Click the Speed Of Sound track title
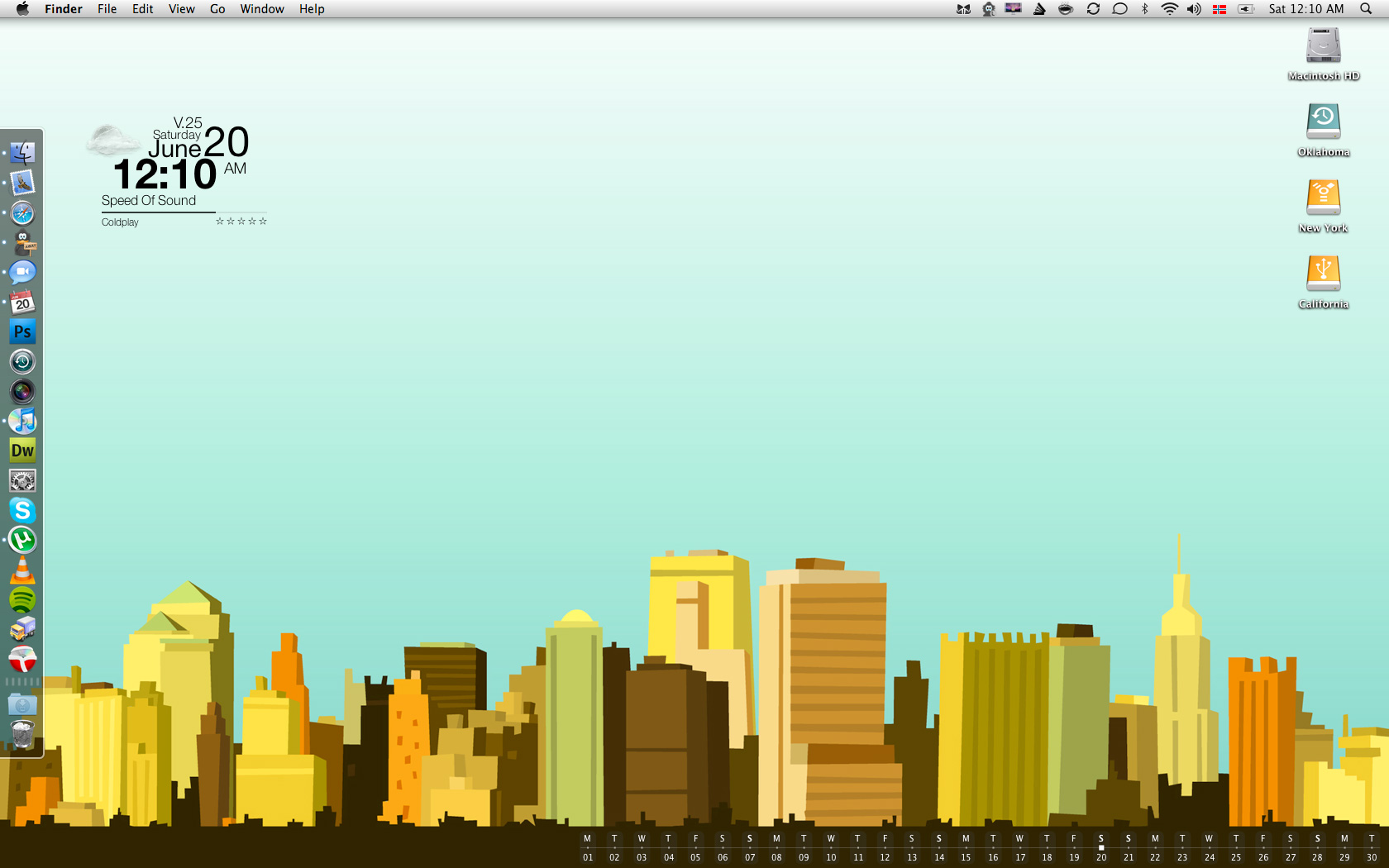Screen dimensions: 1389x868 (x=149, y=200)
